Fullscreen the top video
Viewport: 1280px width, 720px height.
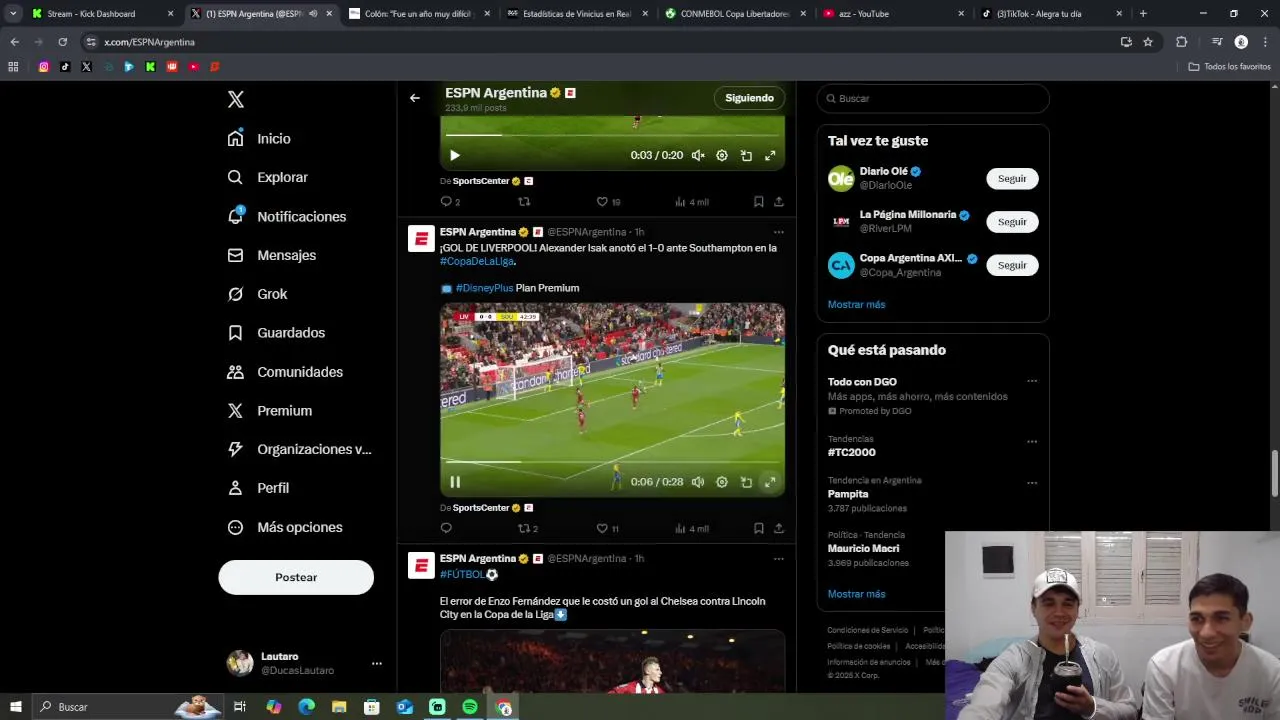pyautogui.click(x=770, y=155)
